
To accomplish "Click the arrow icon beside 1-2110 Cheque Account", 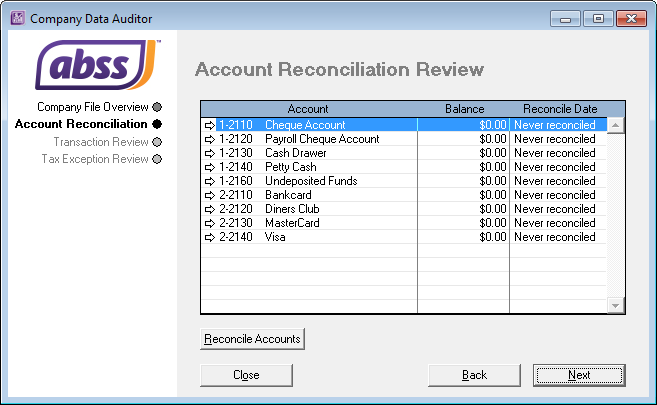I will click(209, 125).
